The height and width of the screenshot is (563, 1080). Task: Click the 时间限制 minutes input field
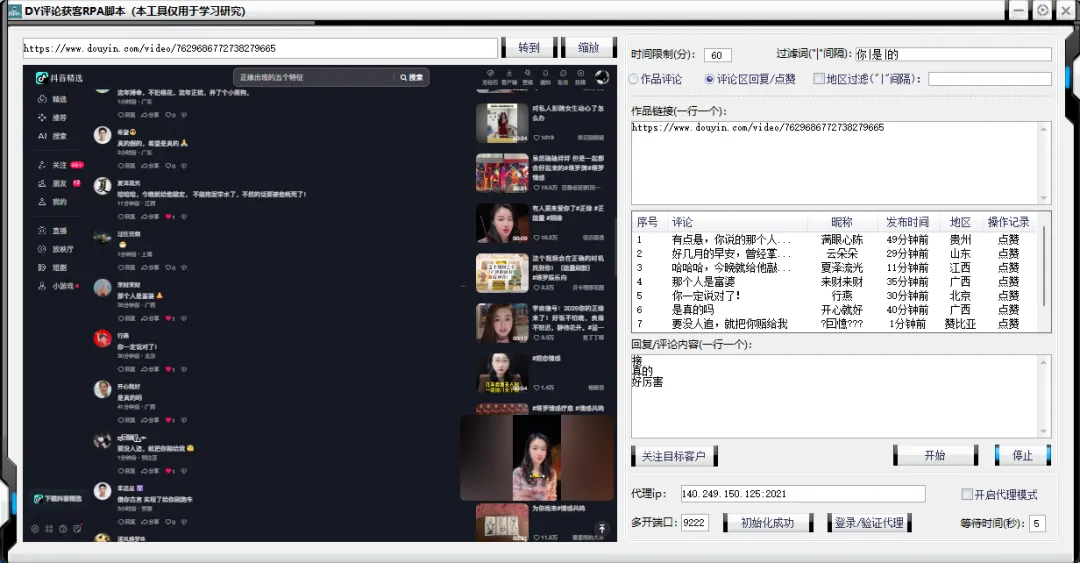coord(718,55)
